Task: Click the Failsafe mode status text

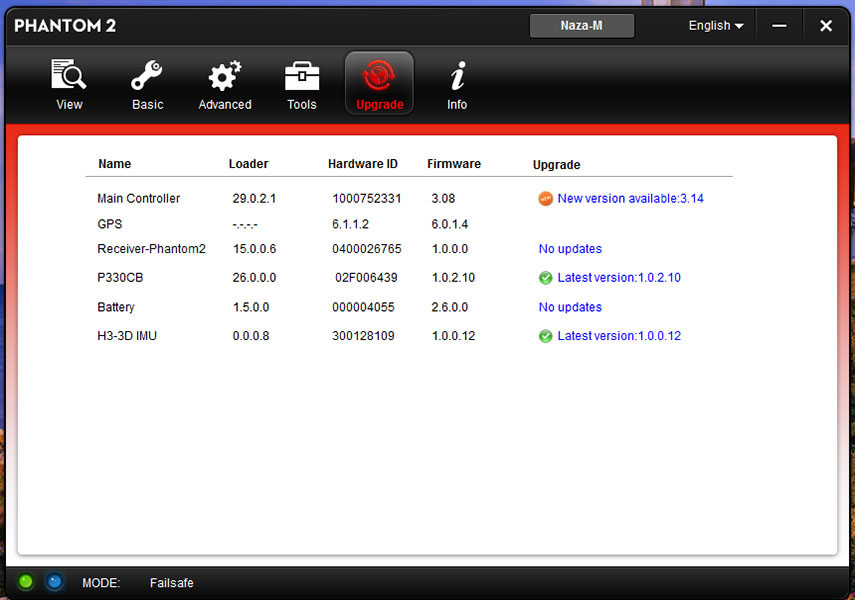Action: 171,583
